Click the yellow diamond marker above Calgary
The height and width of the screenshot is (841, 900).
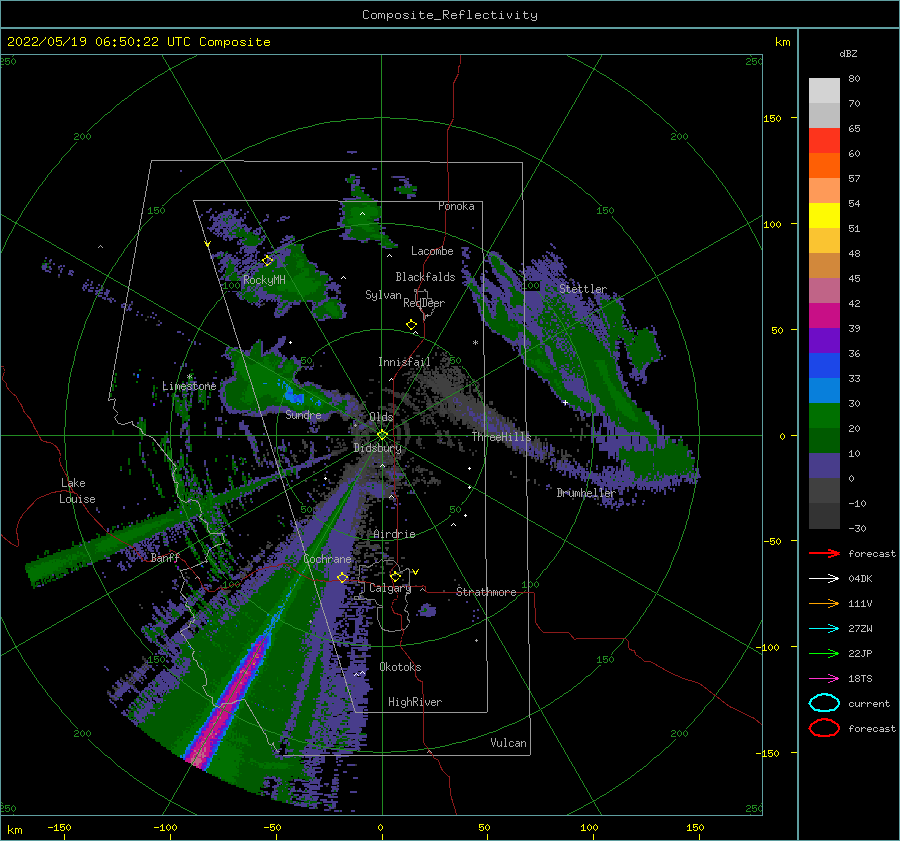pyautogui.click(x=395, y=576)
